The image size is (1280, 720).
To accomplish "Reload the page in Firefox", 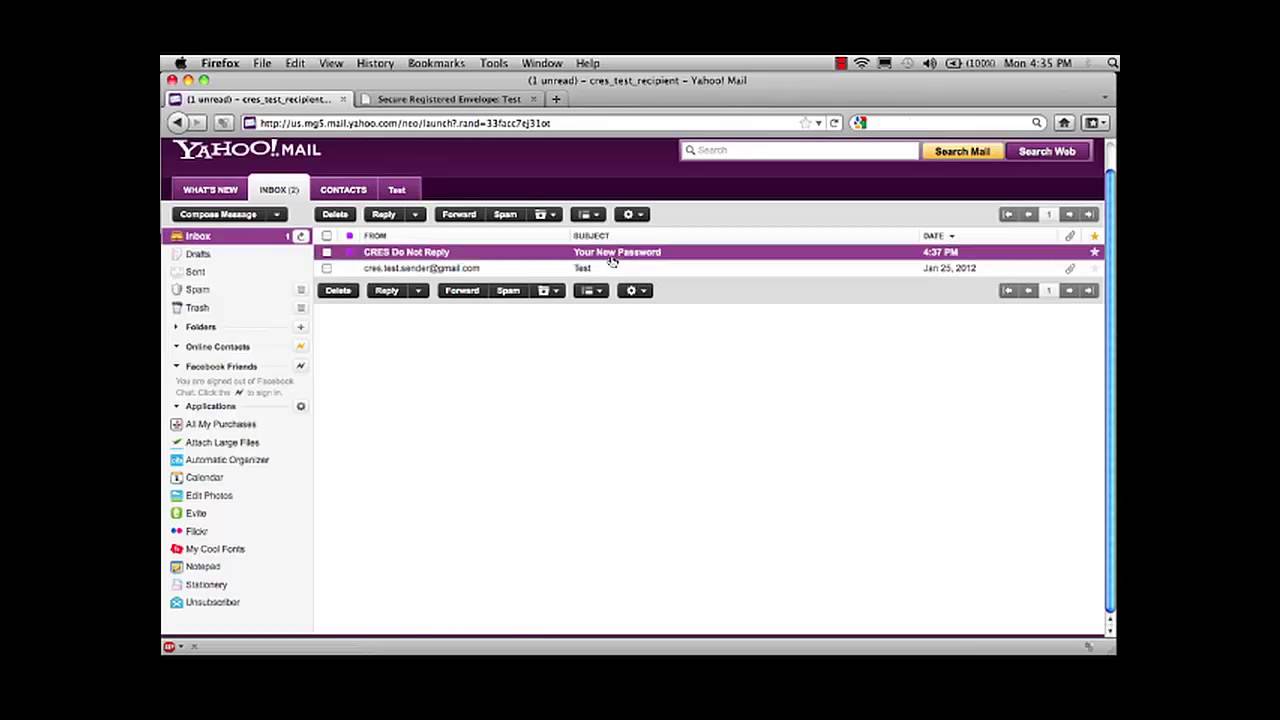I will click(834, 123).
